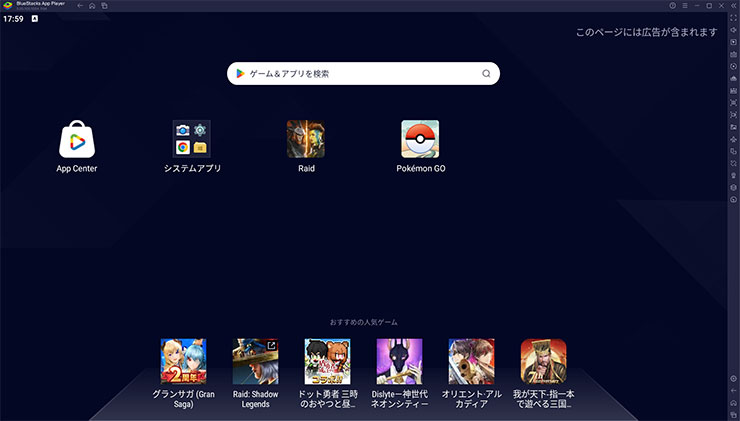This screenshot has height=421, width=740.
Task: Open the オリエント・アルカディア recommended game
Action: tap(471, 362)
